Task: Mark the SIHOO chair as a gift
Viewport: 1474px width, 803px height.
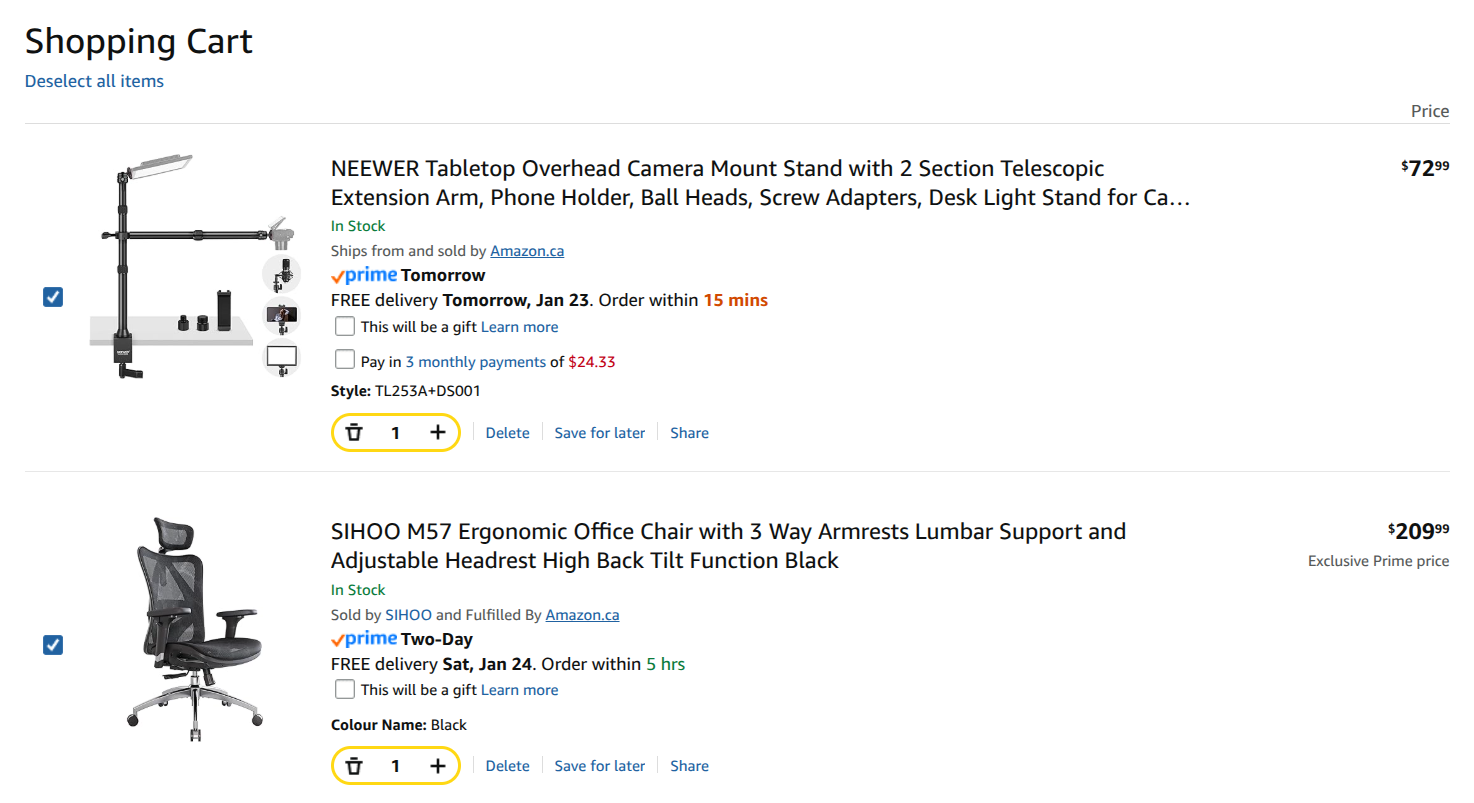Action: (345, 689)
